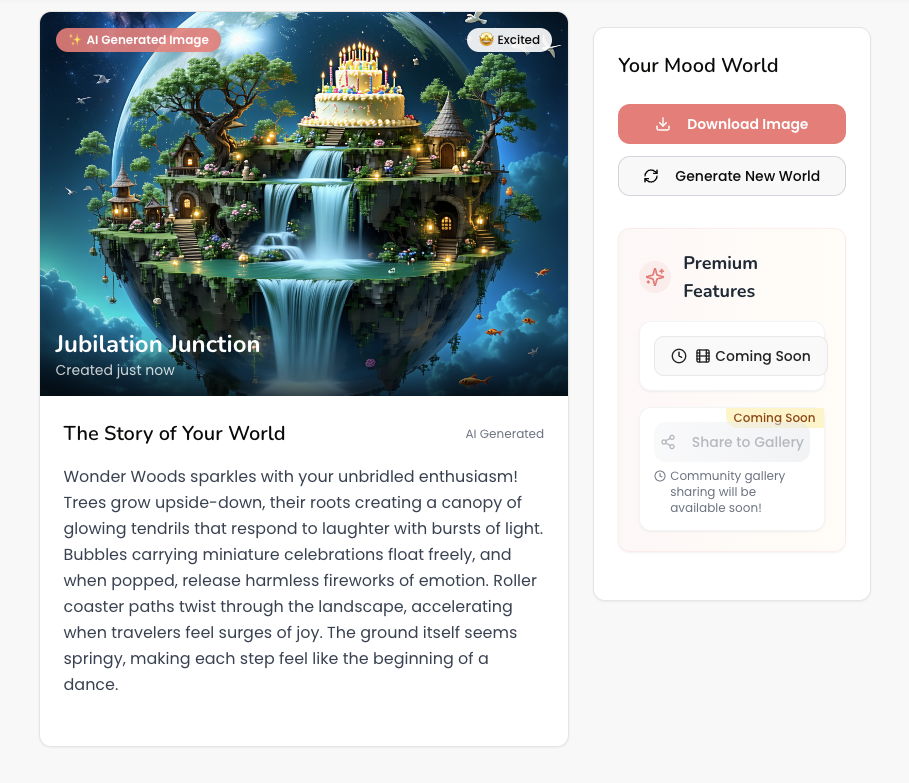Viewport: 909px width, 783px height.
Task: Open the floating island cake image
Action: [x=304, y=204]
